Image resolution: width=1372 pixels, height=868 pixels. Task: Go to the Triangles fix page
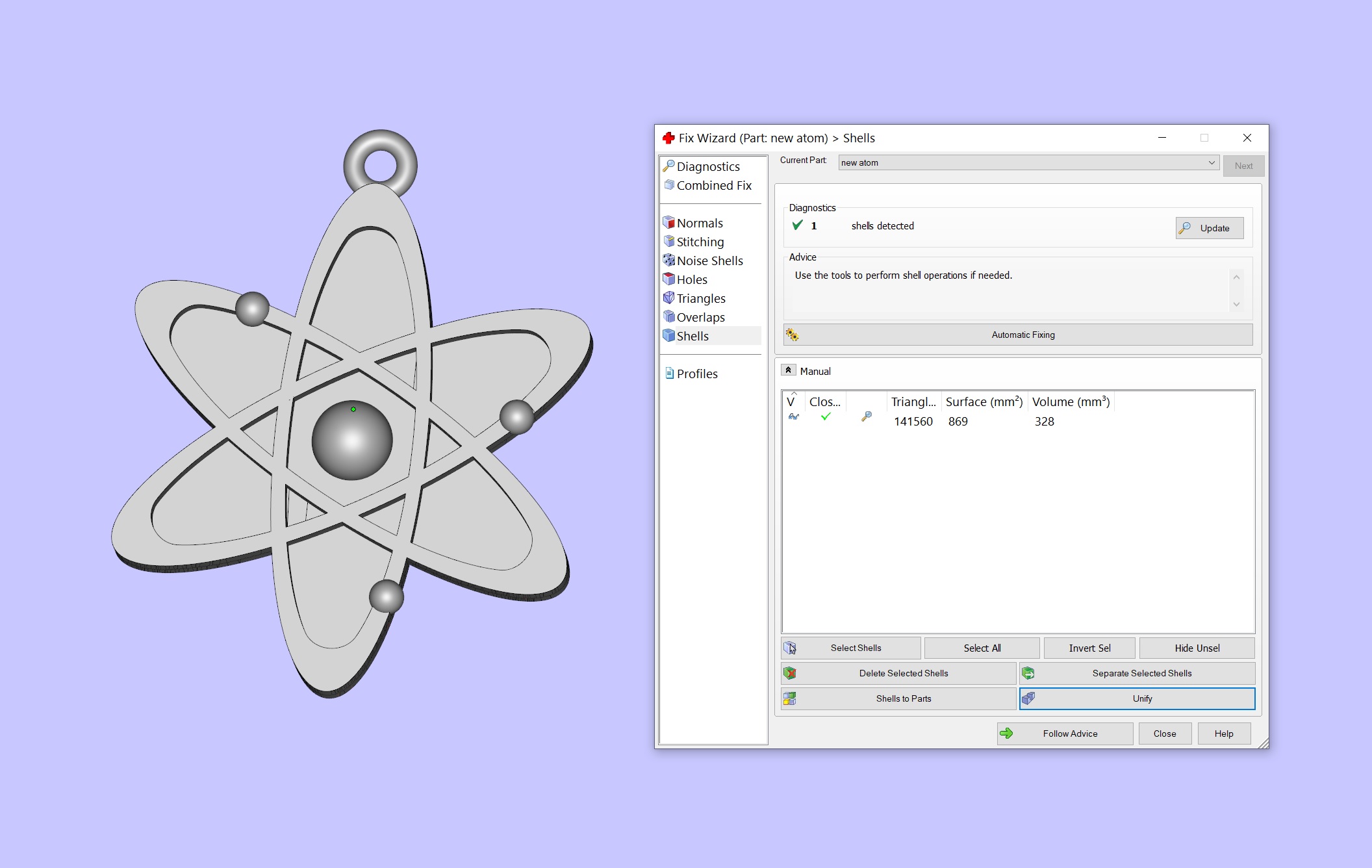(700, 298)
